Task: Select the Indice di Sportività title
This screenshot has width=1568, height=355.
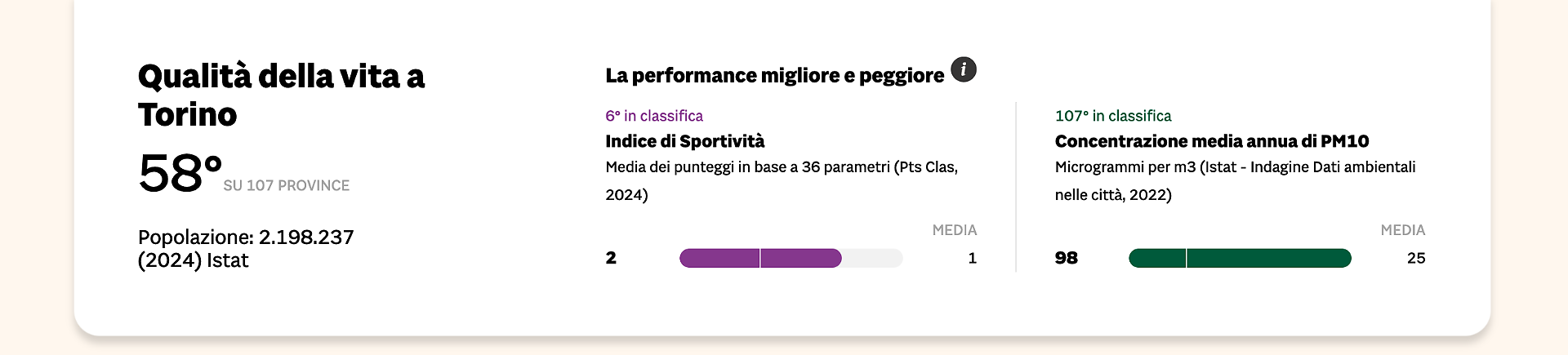Action: 685,141
